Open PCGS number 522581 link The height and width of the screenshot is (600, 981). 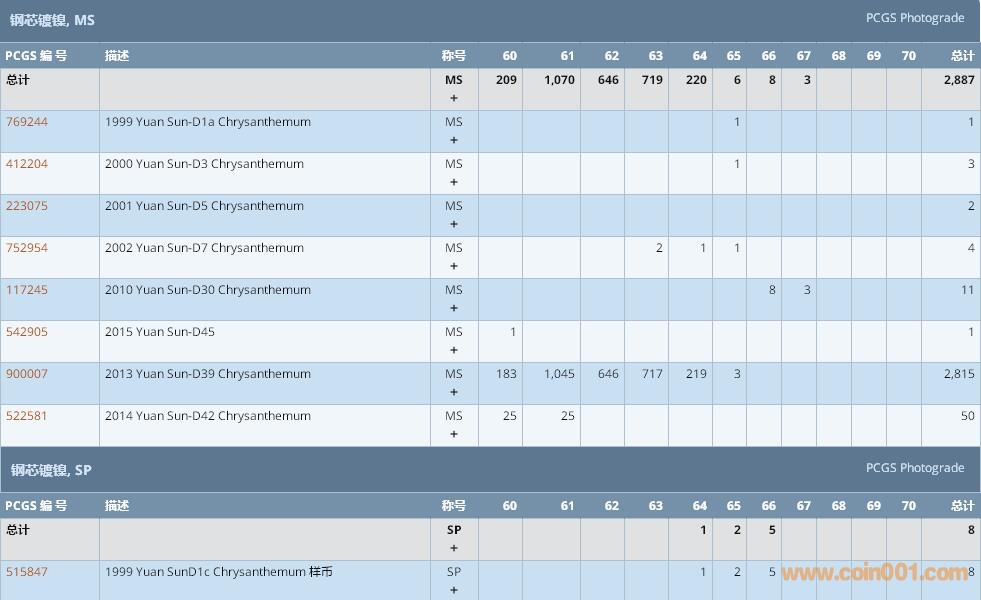(27, 416)
